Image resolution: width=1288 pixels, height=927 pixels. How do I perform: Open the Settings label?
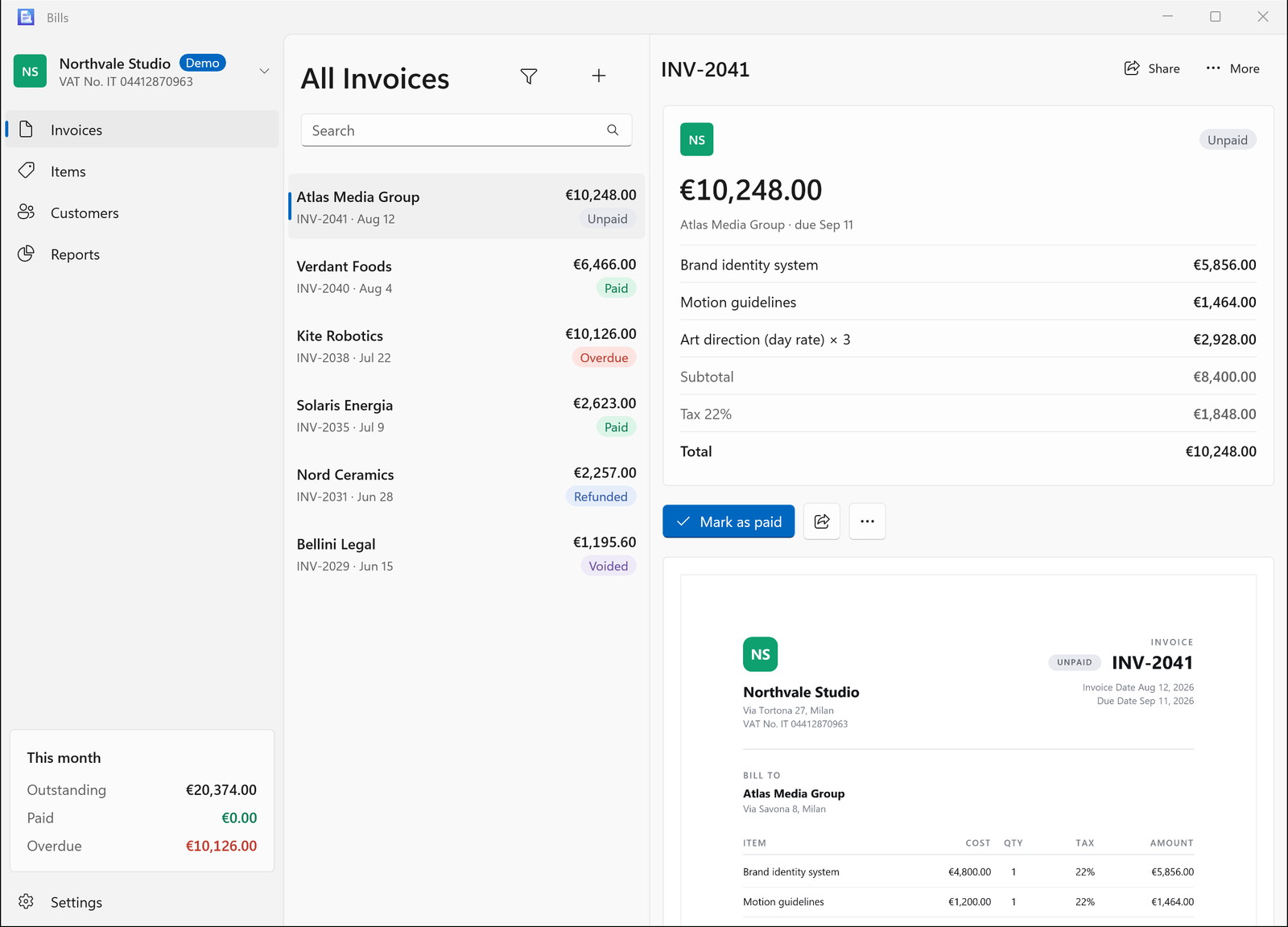point(76,902)
